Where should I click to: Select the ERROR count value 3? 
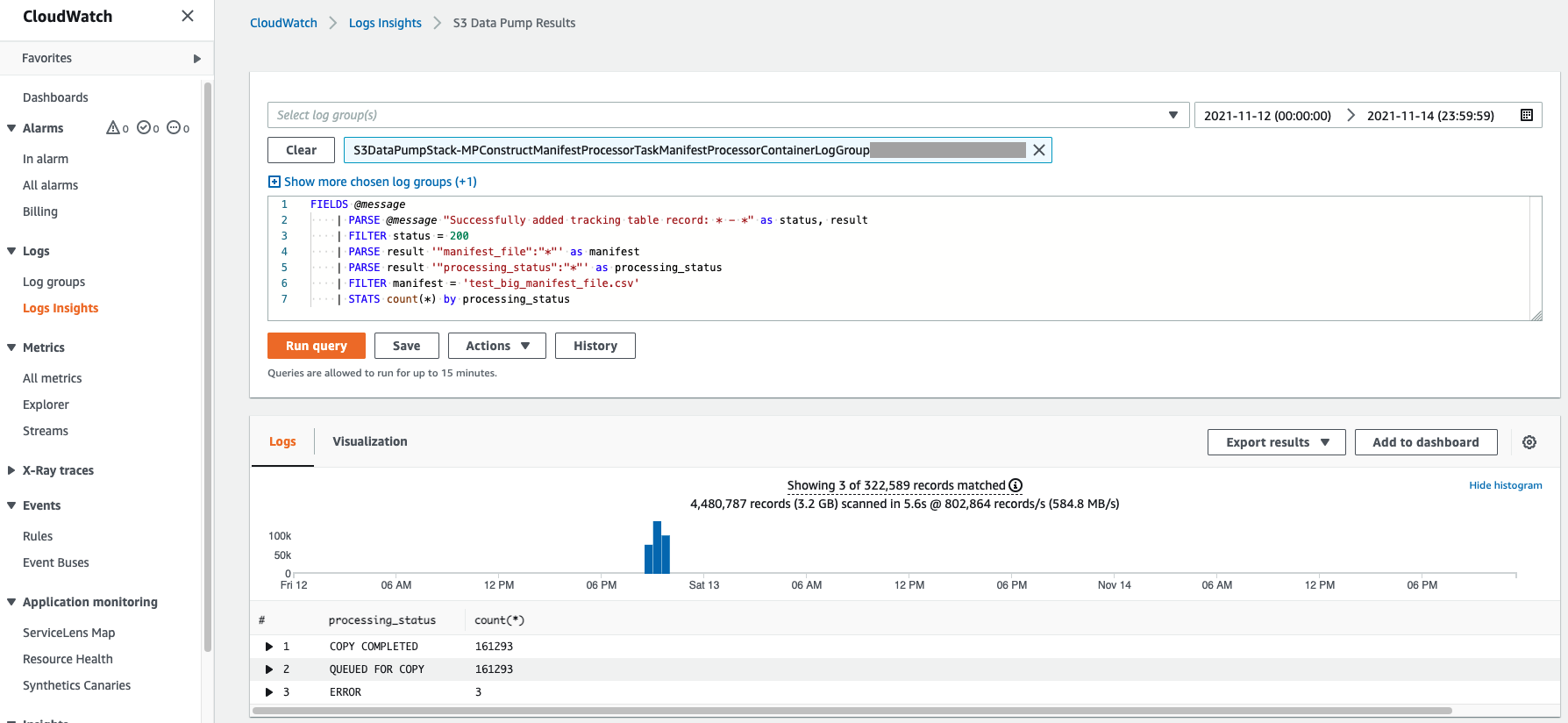pyautogui.click(x=479, y=692)
